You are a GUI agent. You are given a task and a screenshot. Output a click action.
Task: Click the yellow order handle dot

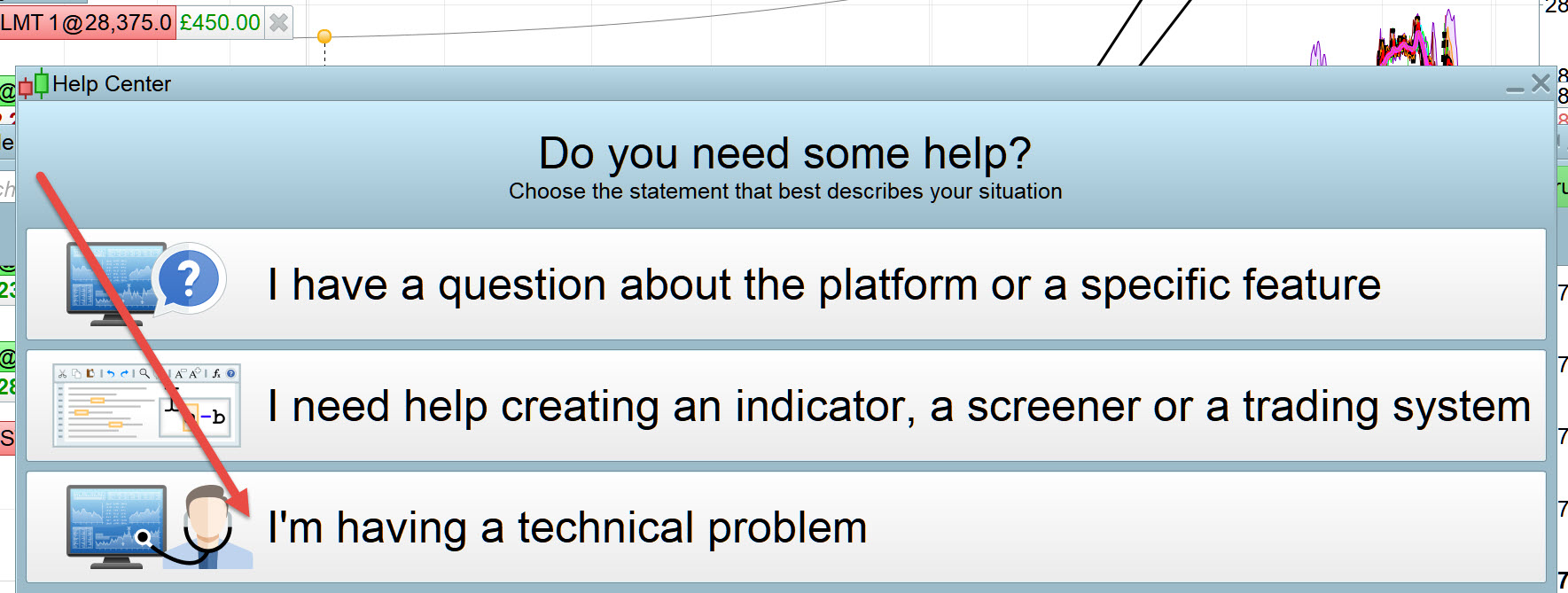[324, 36]
